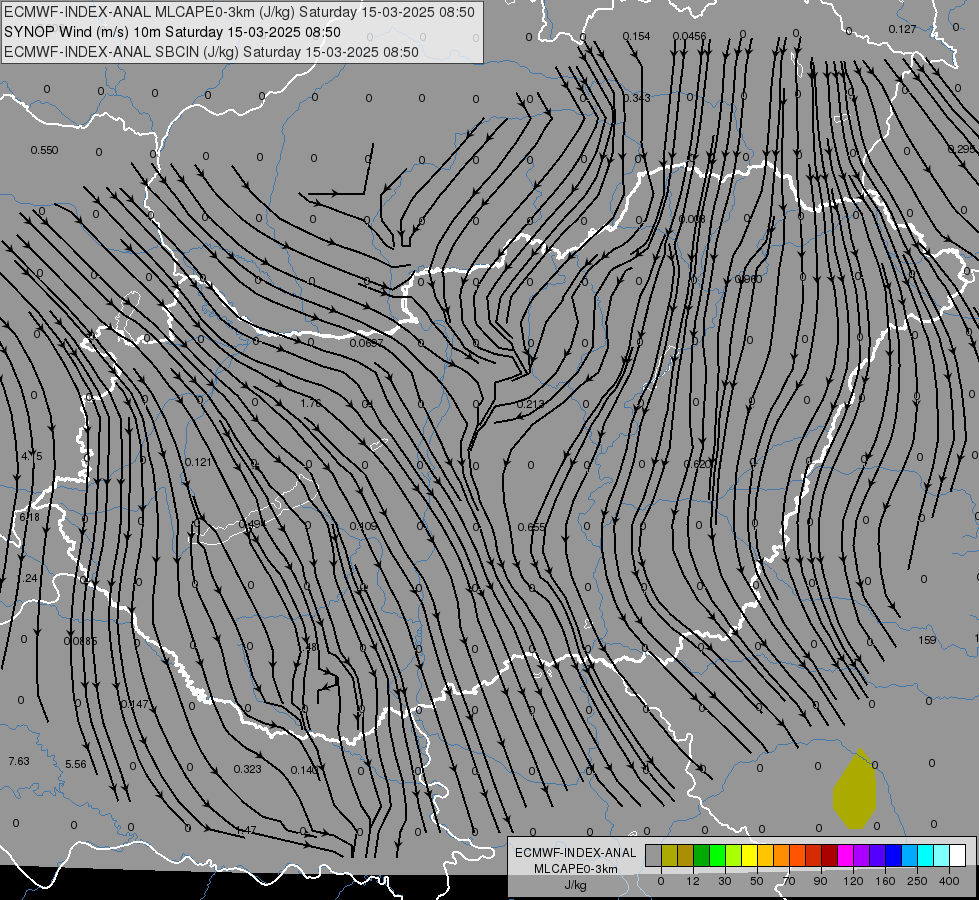This screenshot has width=979, height=900.
Task: Click the map value '0.127'
Action: click(902, 29)
